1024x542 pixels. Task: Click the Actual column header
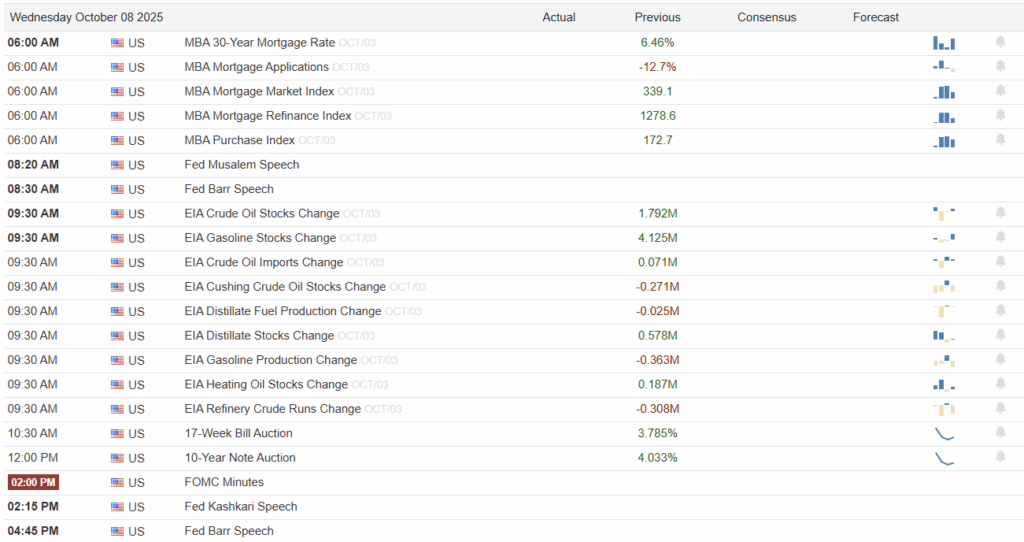tap(559, 17)
